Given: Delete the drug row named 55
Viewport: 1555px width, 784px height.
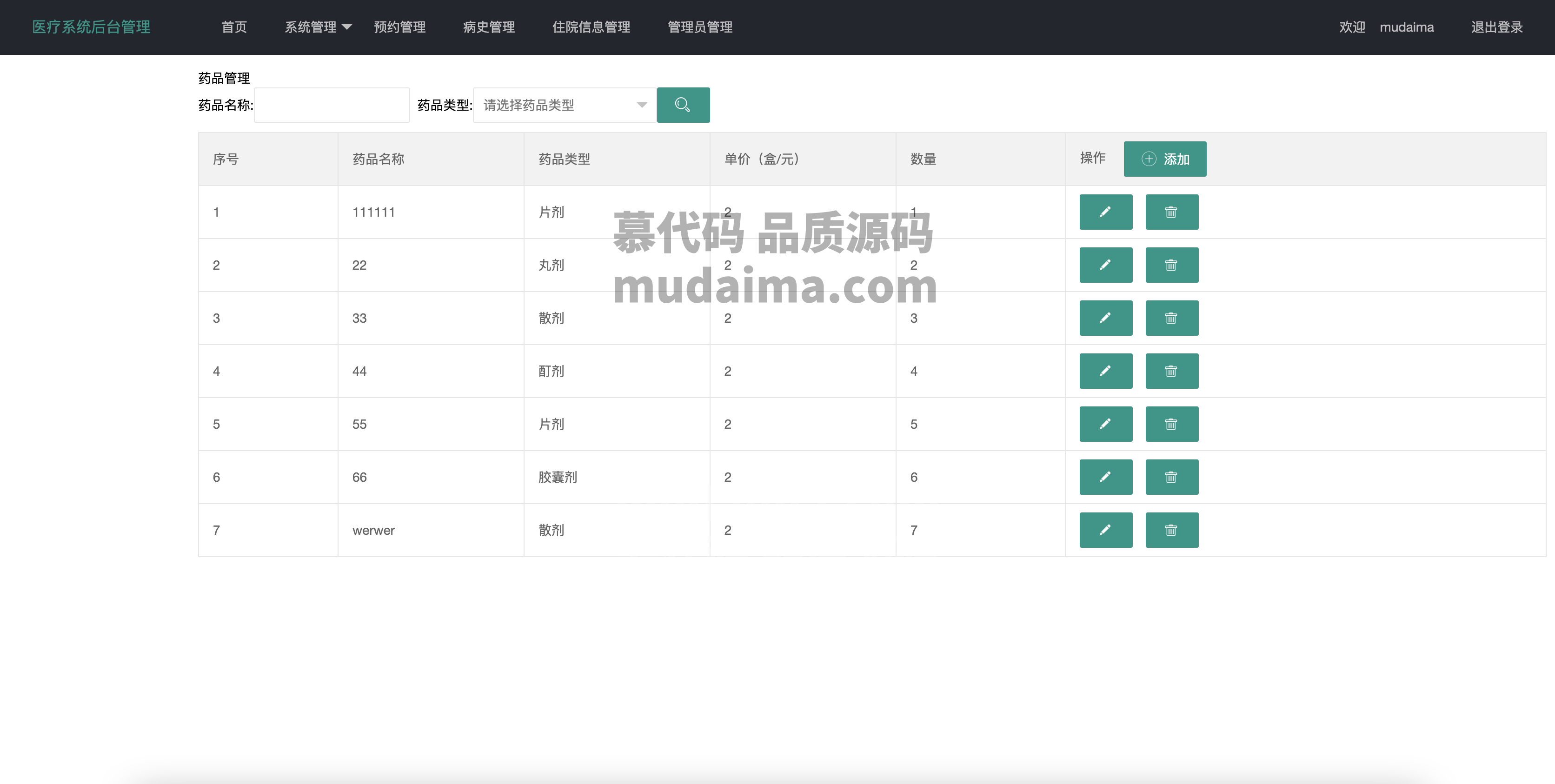Looking at the screenshot, I should 1172,424.
